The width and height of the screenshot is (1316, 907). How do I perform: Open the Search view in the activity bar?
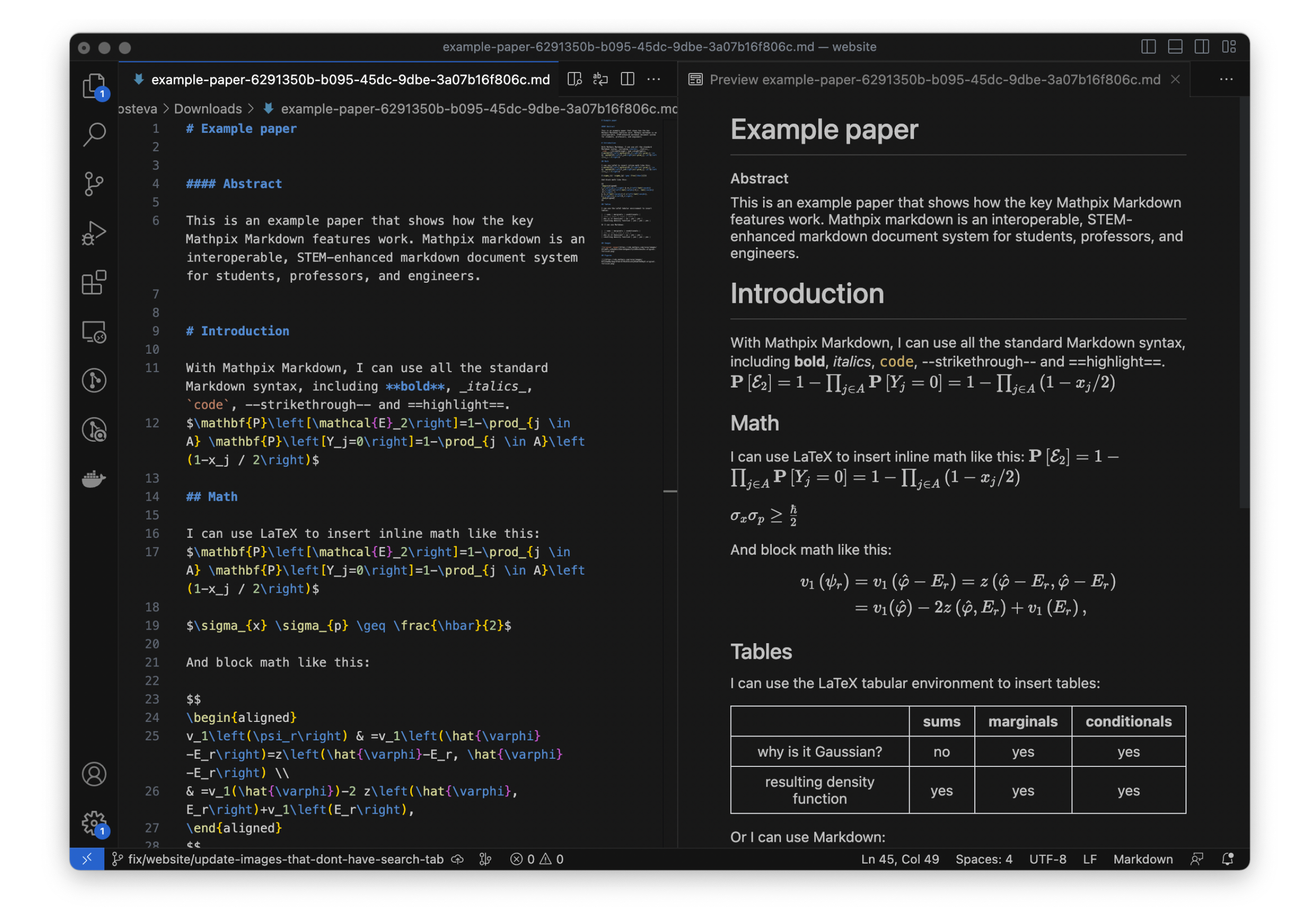(95, 134)
